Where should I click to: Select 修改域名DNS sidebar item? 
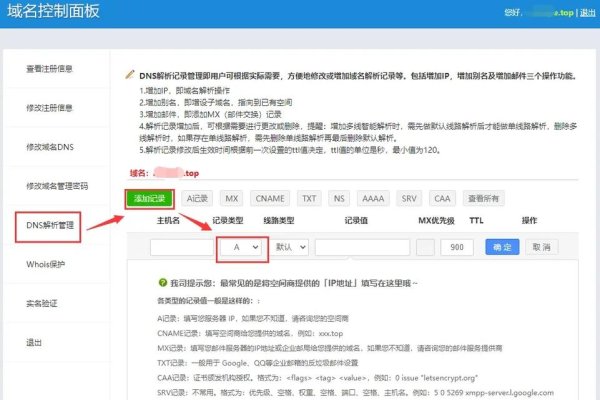50,147
